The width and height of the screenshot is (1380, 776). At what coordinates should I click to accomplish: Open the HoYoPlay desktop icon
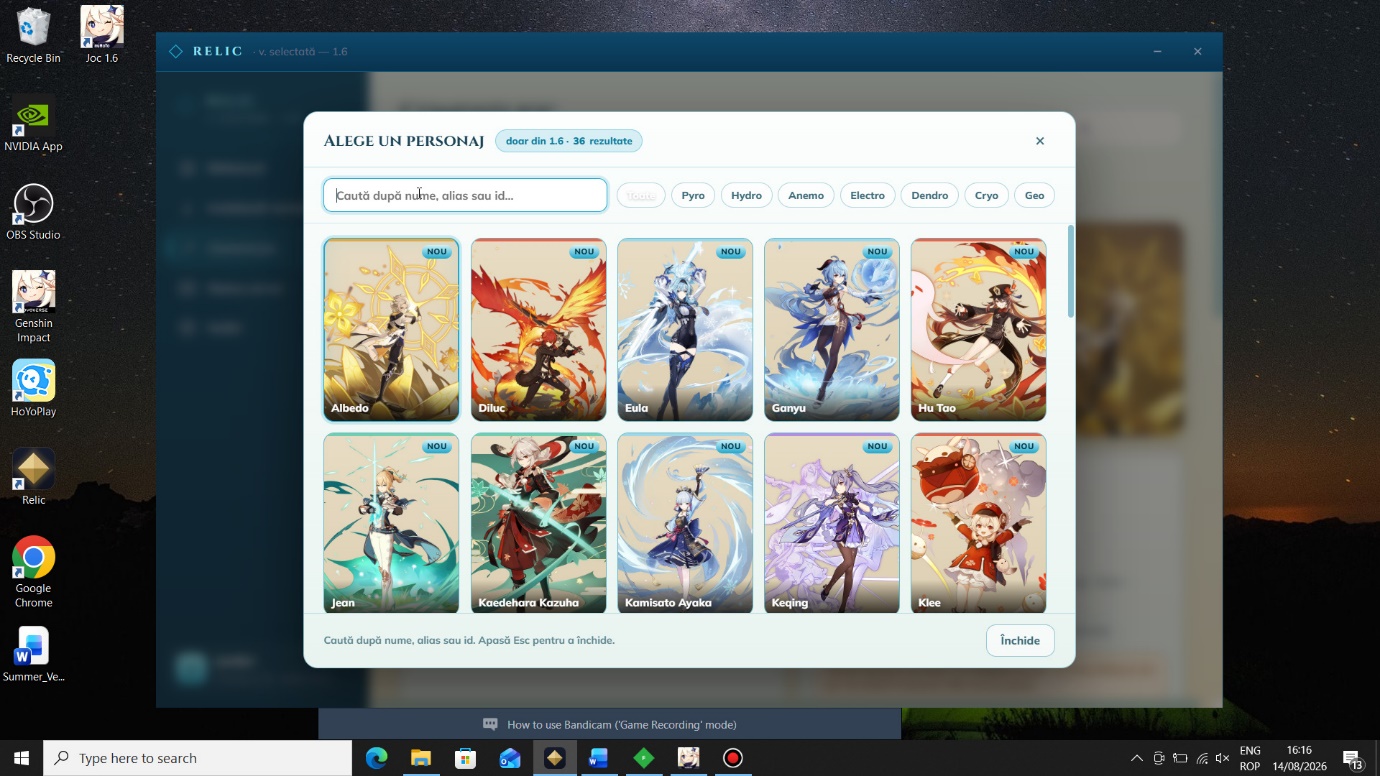click(33, 389)
